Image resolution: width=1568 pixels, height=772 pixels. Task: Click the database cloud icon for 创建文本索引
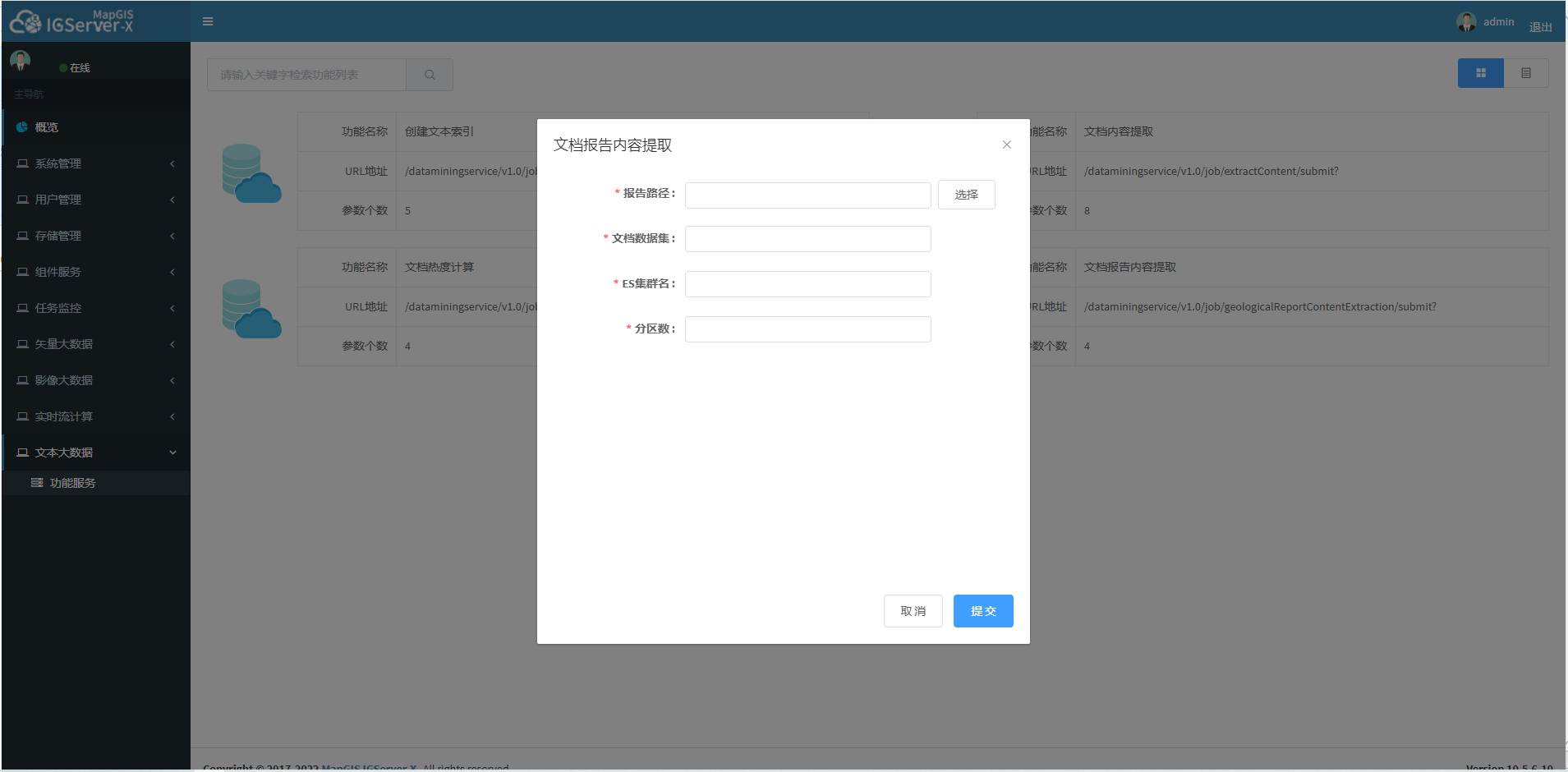(x=251, y=173)
